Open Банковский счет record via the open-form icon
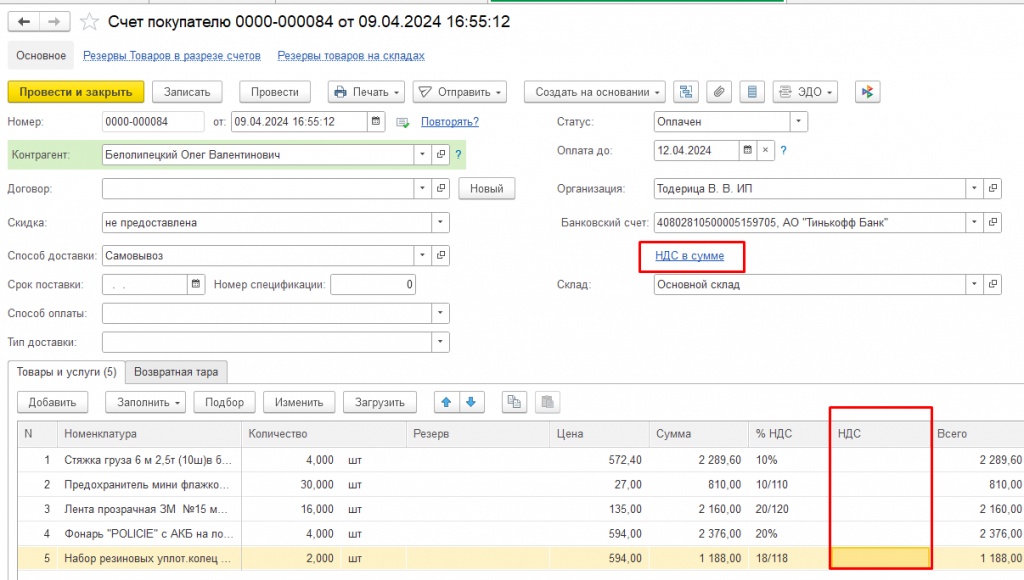Viewport: 1024px width, 580px height. [993, 223]
